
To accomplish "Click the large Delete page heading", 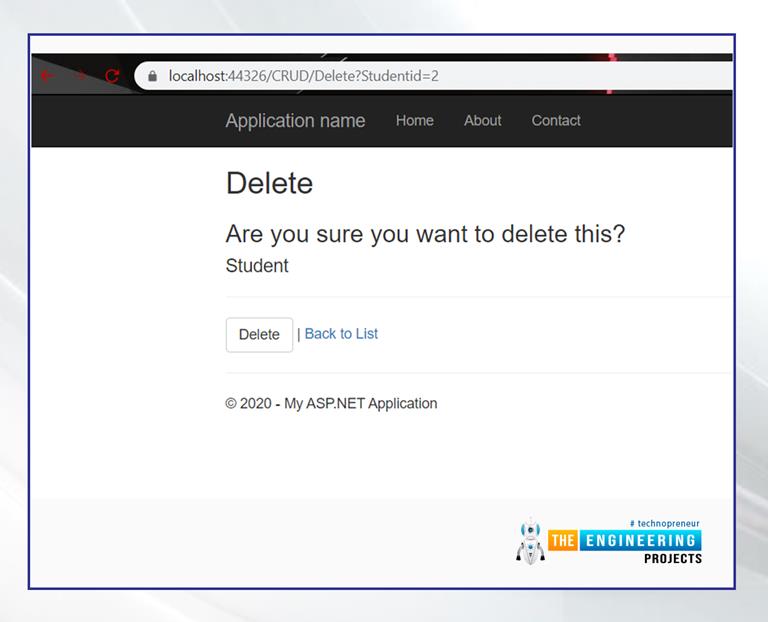I will (x=269, y=184).
